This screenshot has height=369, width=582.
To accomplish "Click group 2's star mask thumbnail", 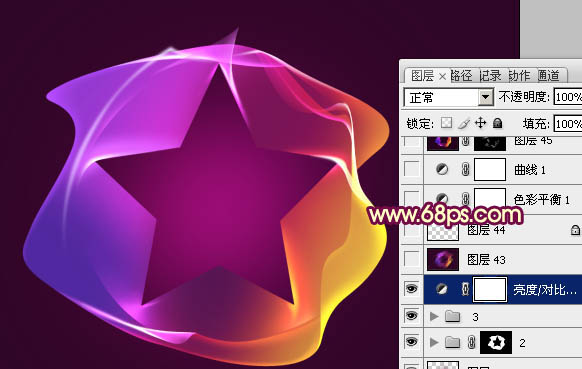I will [x=496, y=342].
